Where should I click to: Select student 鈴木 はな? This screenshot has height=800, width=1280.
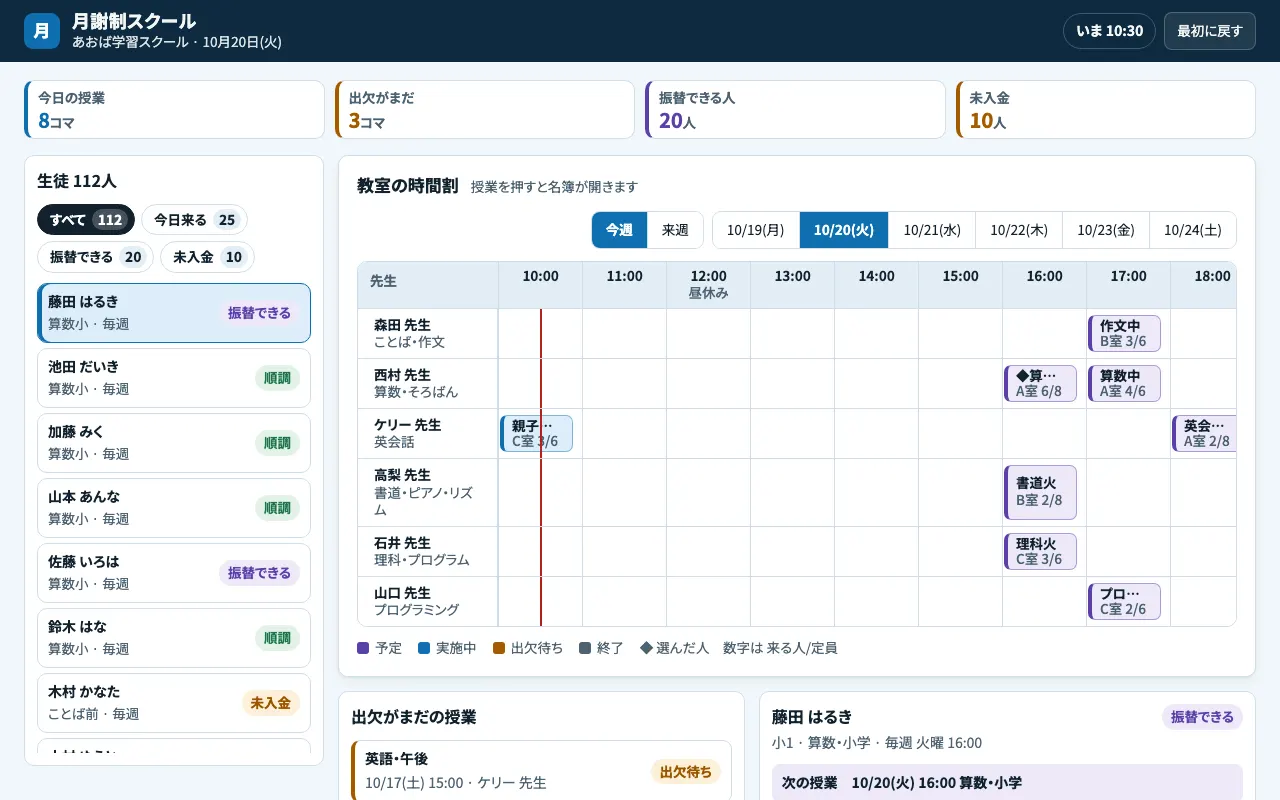click(x=174, y=638)
